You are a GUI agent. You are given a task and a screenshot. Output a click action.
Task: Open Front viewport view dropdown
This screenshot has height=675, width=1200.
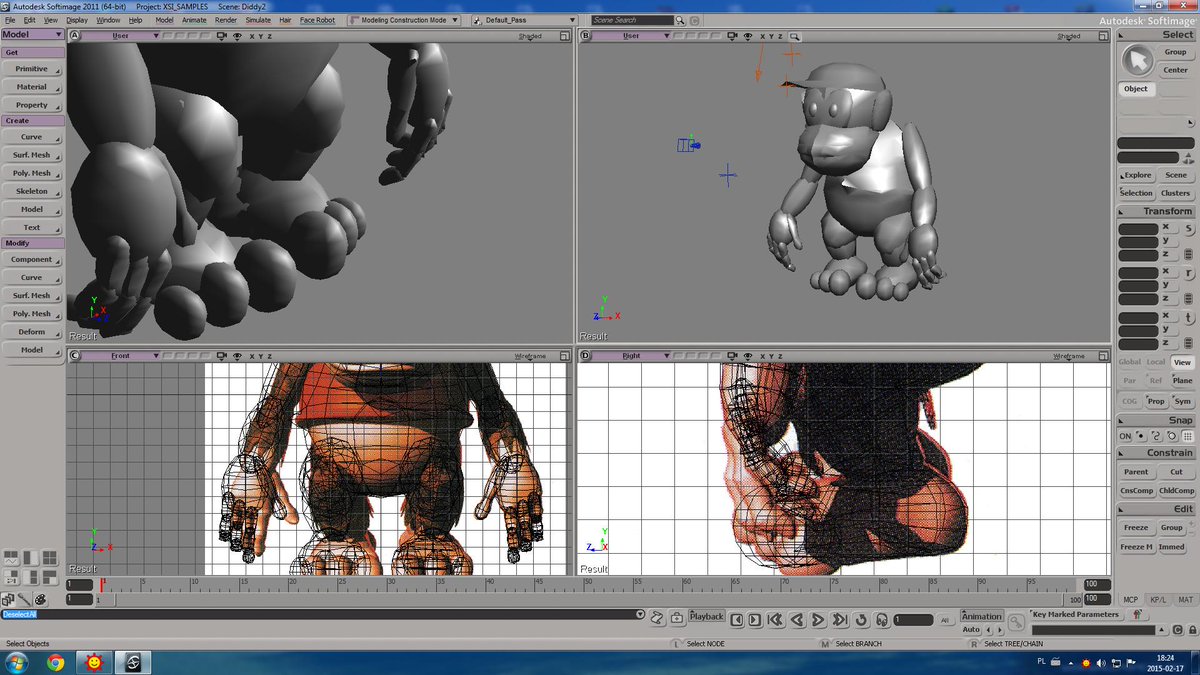point(120,356)
